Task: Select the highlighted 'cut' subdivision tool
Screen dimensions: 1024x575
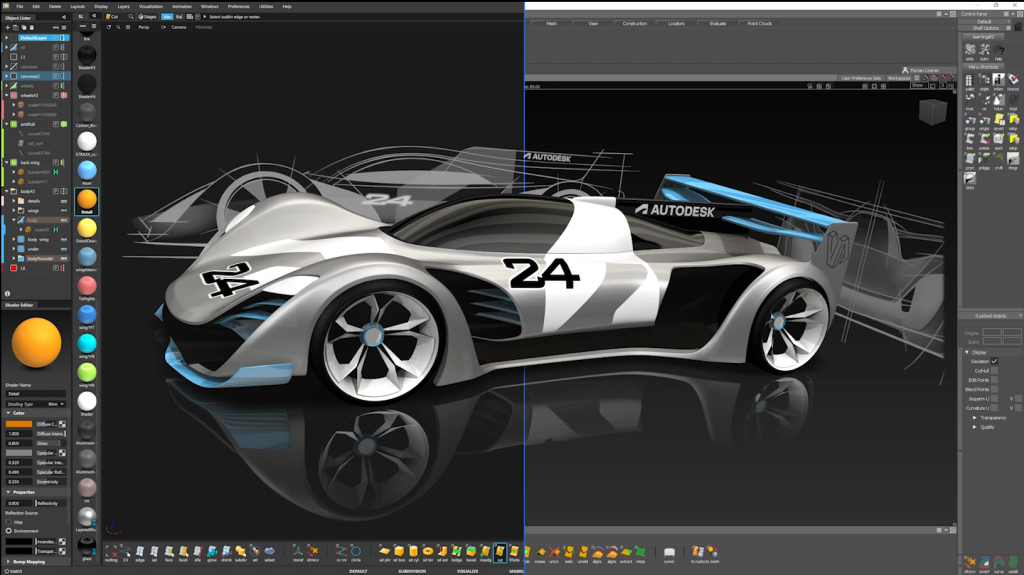Action: (x=500, y=552)
